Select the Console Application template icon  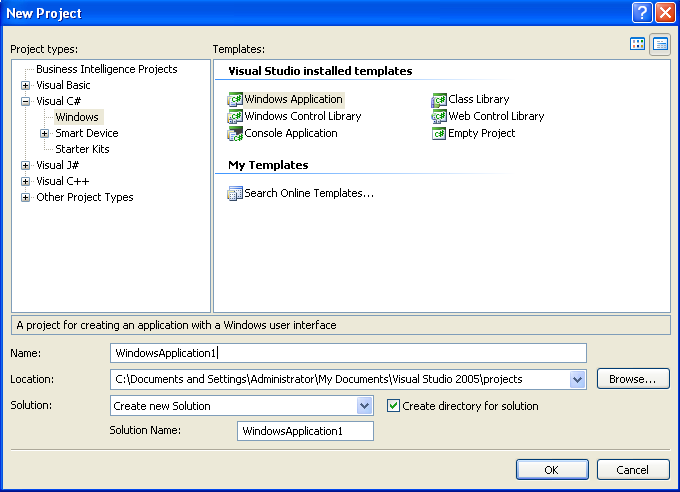[x=235, y=134]
